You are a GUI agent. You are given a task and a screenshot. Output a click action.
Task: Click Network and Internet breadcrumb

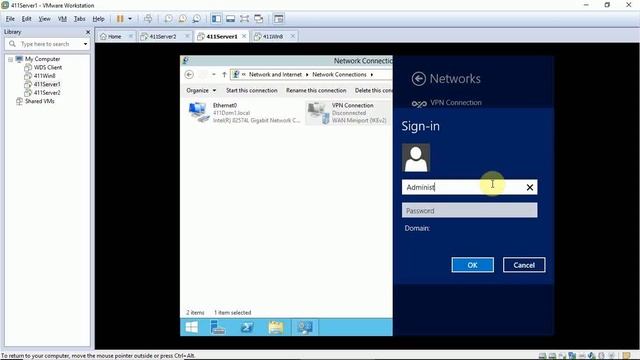[275, 75]
